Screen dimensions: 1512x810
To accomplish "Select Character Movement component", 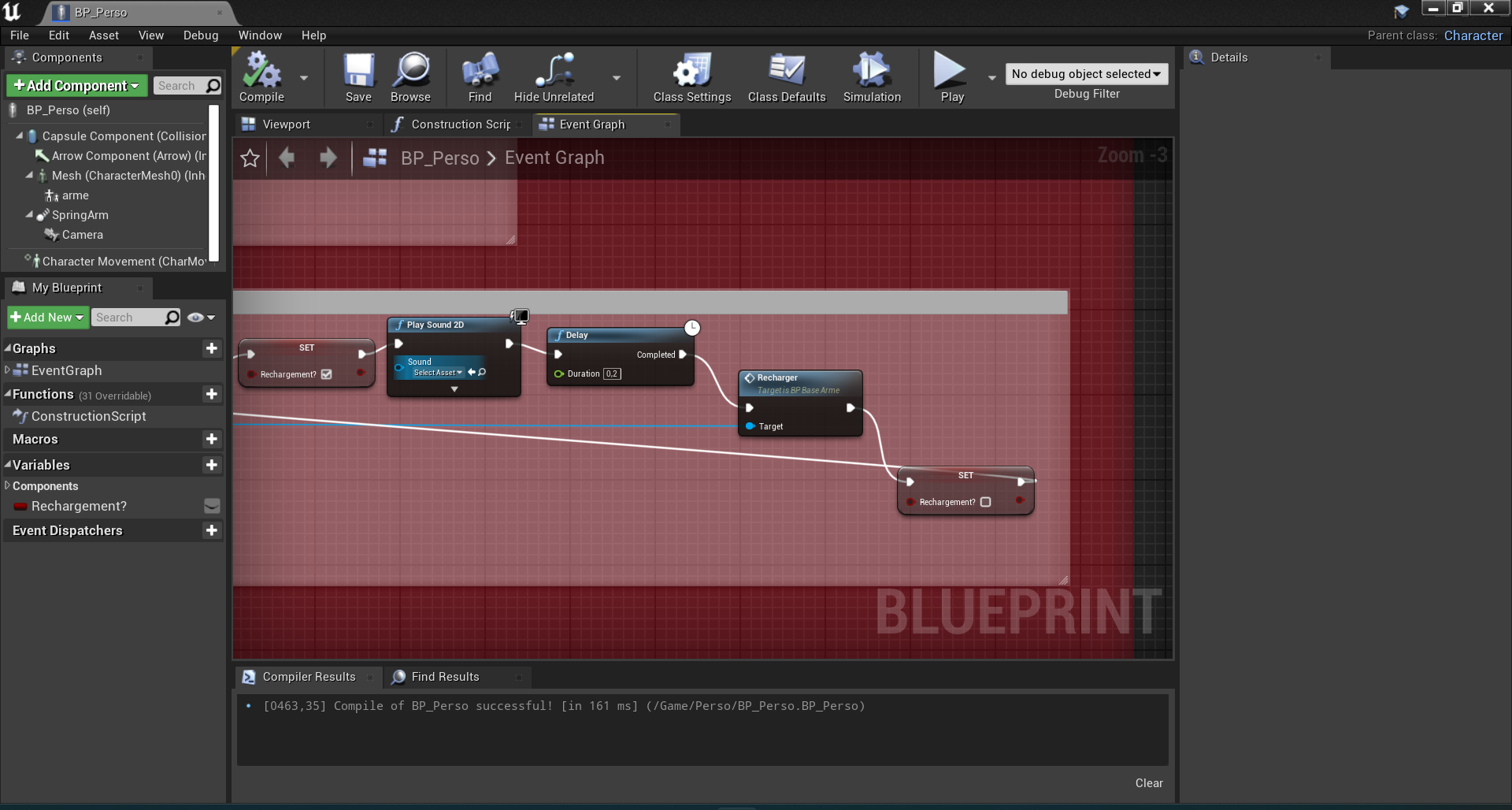I will (x=124, y=262).
